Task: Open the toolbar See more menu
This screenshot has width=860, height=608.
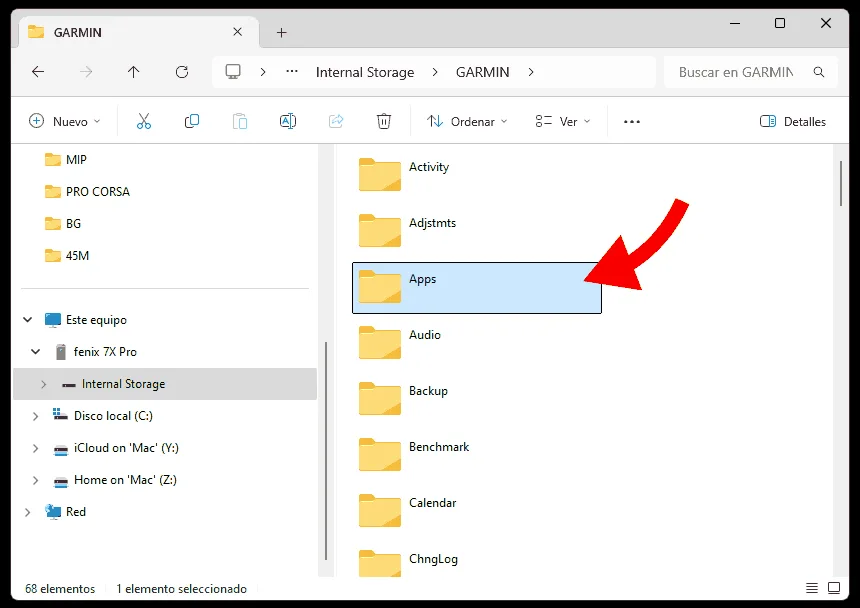Action: point(632,122)
